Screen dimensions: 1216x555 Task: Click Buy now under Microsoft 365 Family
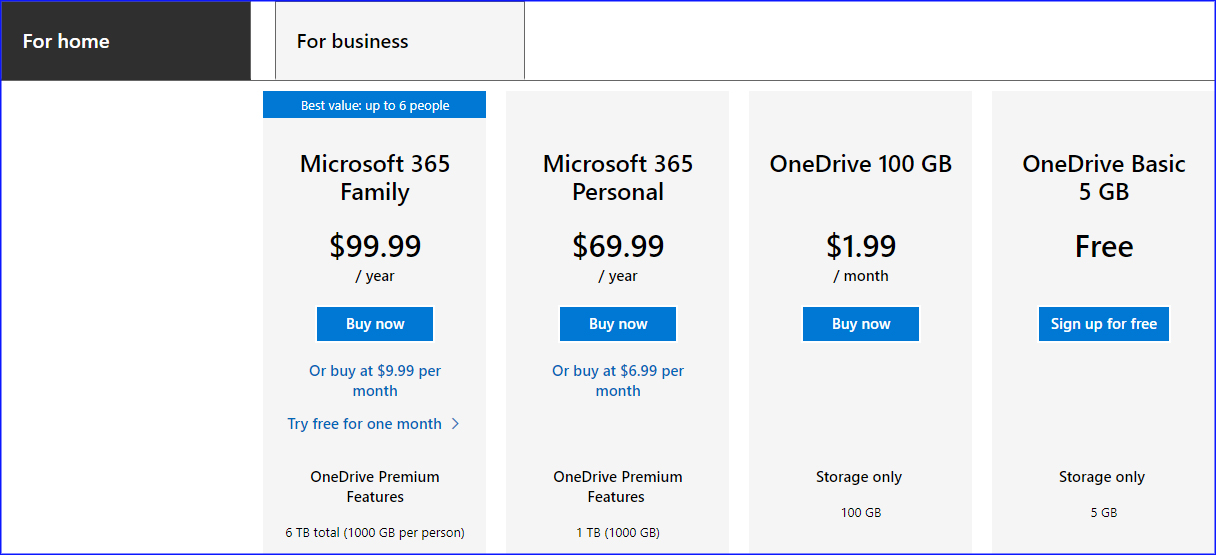pyautogui.click(x=375, y=324)
